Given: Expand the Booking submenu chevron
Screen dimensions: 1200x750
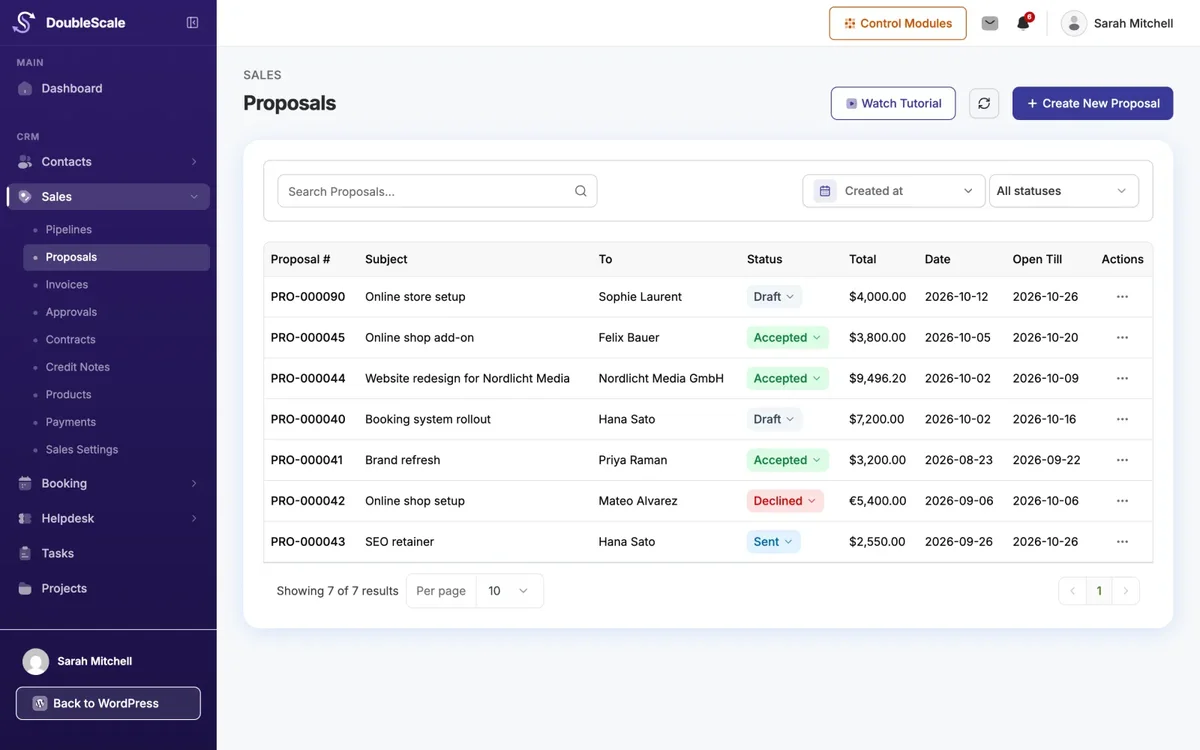Looking at the screenshot, I should pos(194,483).
